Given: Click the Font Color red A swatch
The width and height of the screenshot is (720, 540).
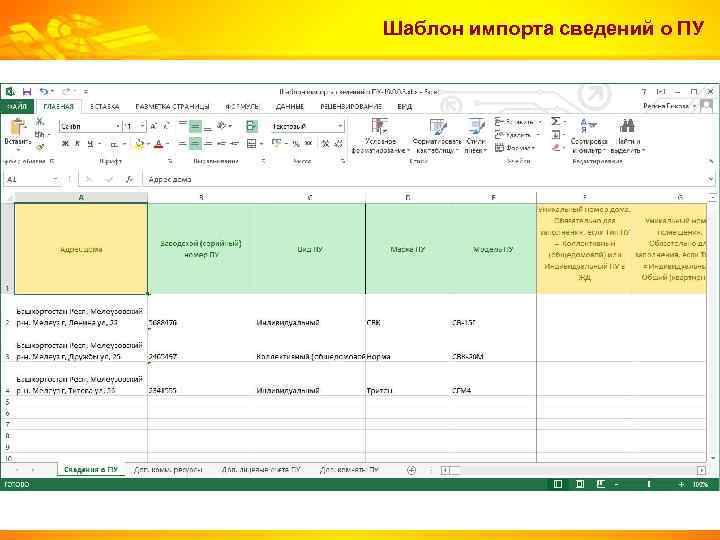Looking at the screenshot, I should tap(158, 144).
